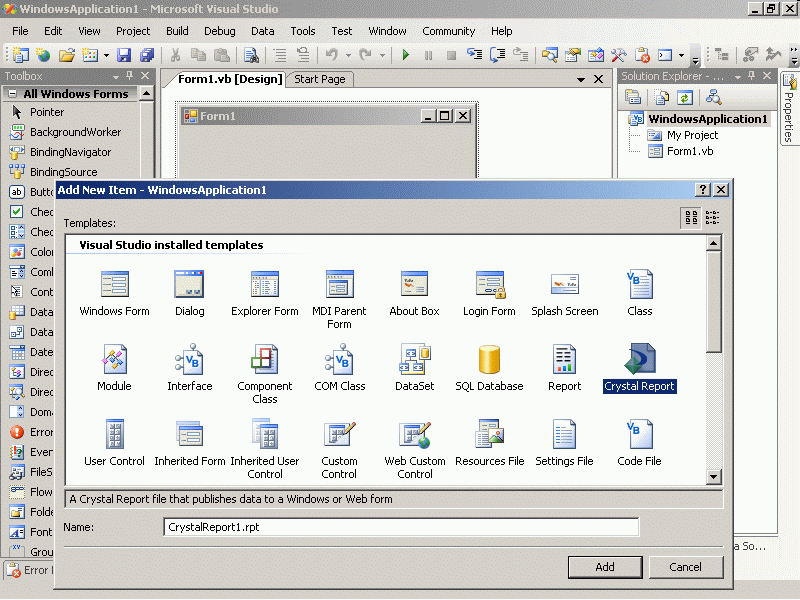
Task: Switch templates to Large Icons view
Action: (x=691, y=217)
